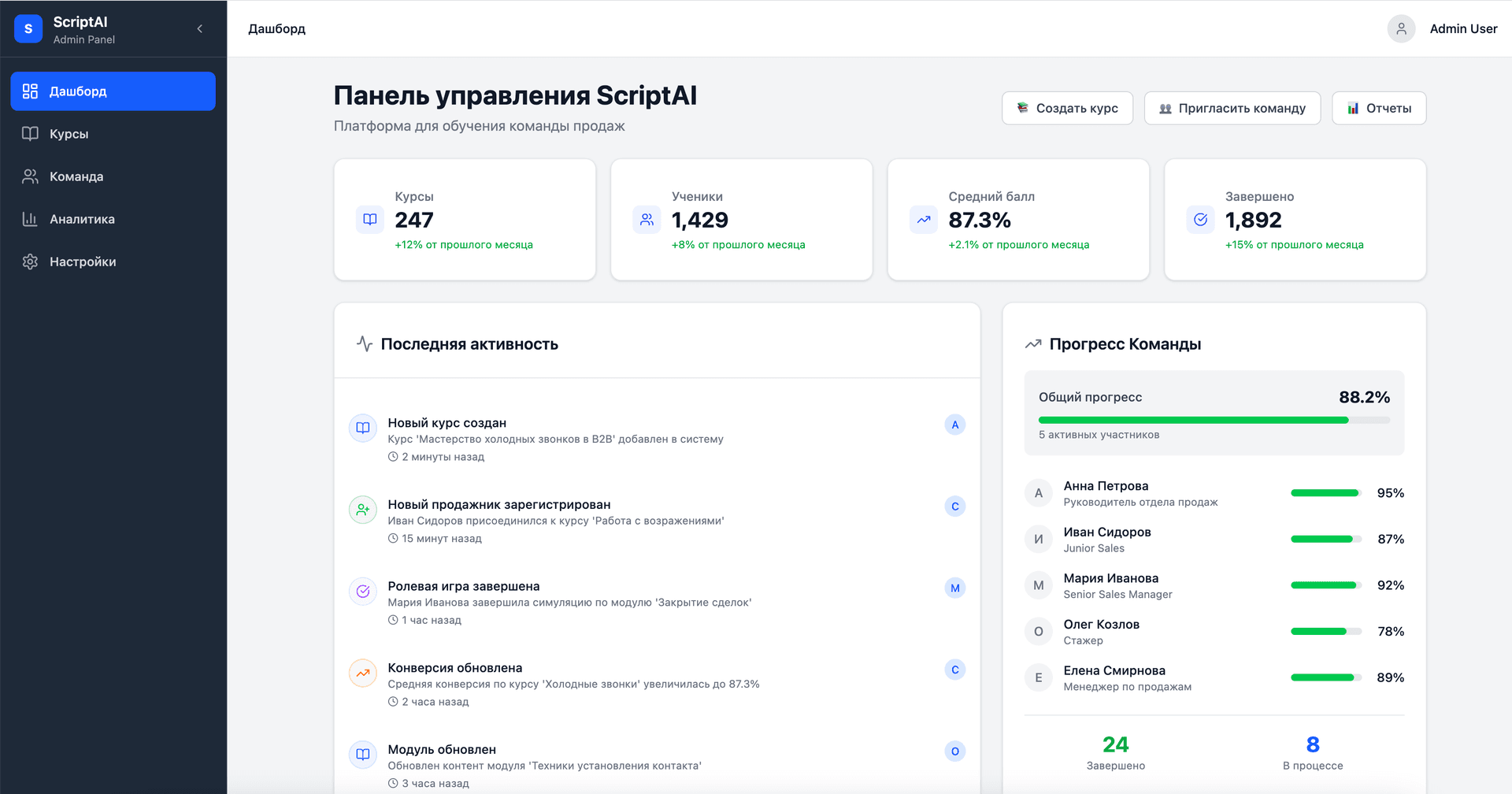1512x794 pixels.
Task: Click the Общий прогресс progress bar
Action: point(1214,421)
